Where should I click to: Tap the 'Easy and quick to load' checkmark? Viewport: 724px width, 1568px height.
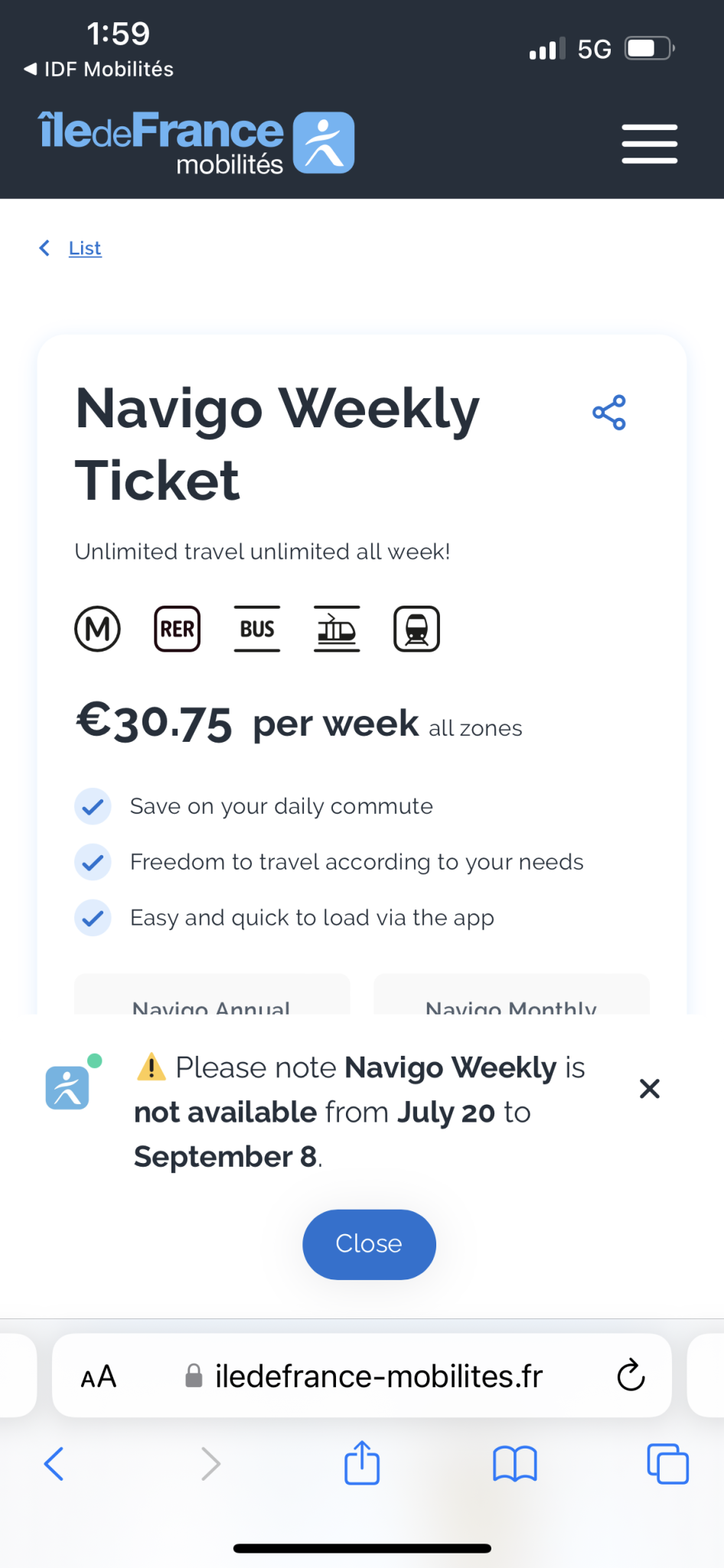coord(93,918)
